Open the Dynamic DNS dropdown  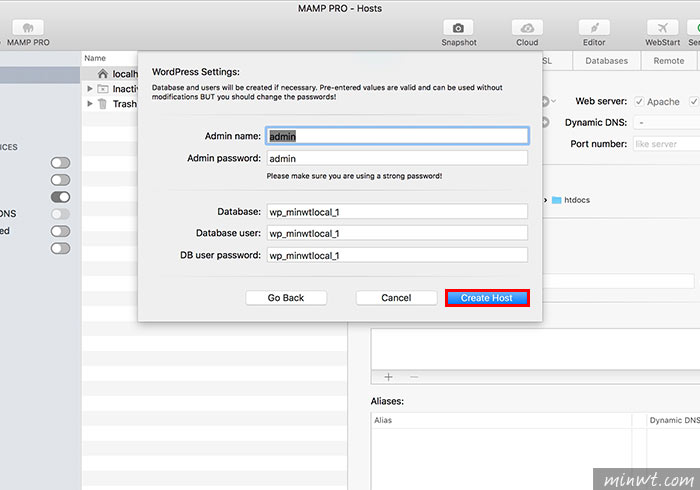(x=667, y=122)
